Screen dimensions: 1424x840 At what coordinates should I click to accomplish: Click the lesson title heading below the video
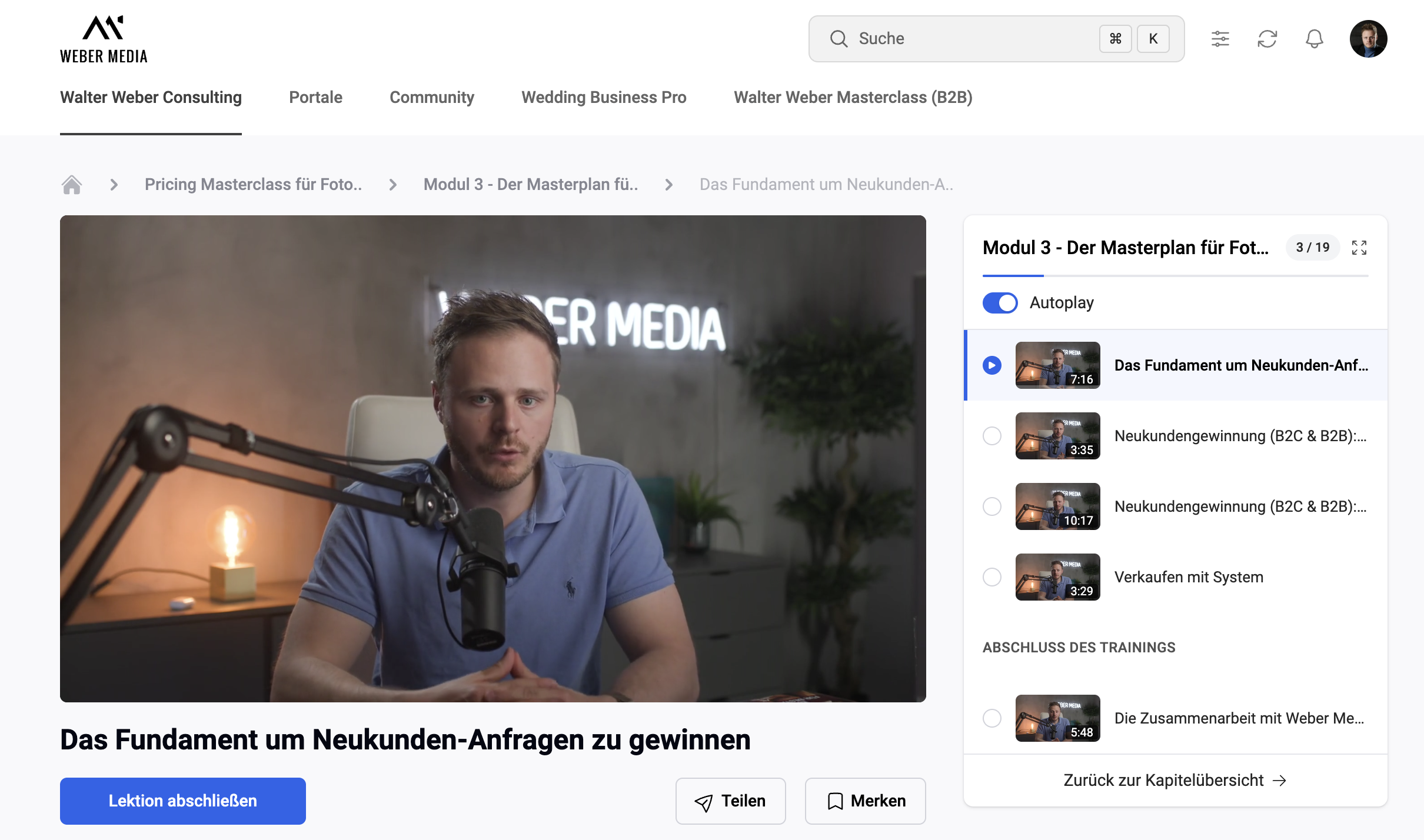tap(405, 740)
